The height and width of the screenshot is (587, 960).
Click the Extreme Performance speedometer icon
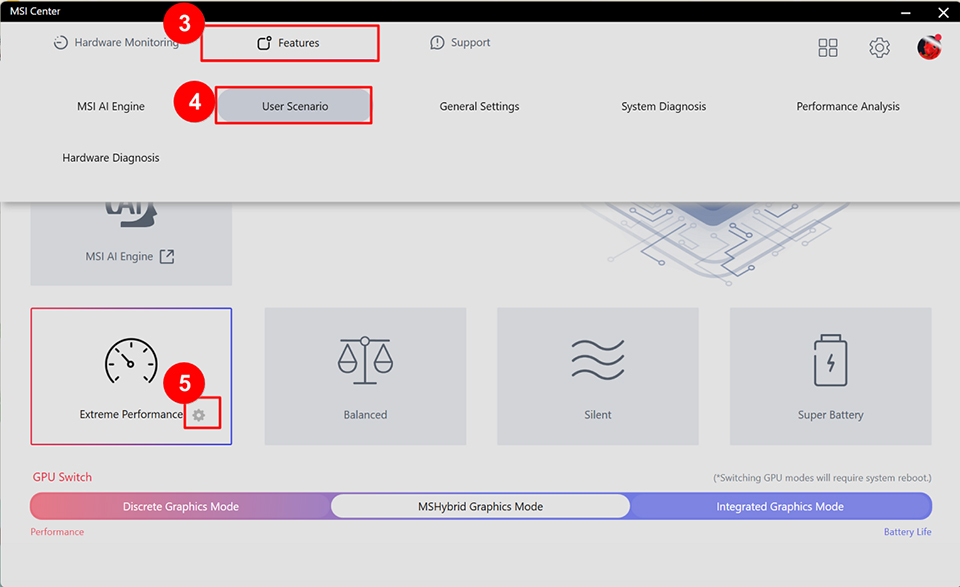131,361
